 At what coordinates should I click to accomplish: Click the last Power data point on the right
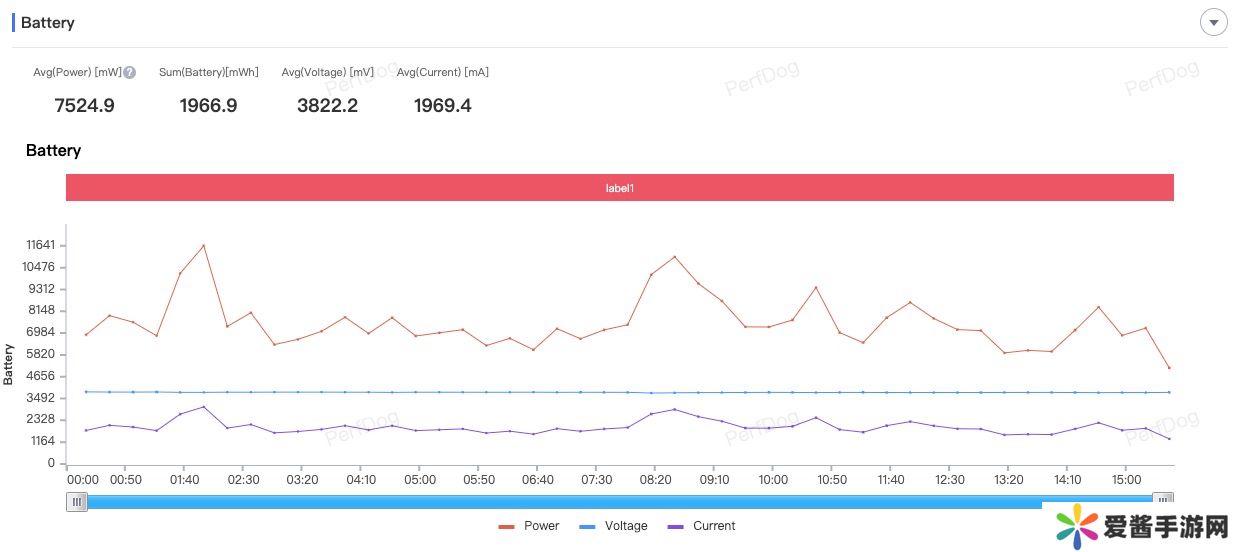[x=1169, y=368]
